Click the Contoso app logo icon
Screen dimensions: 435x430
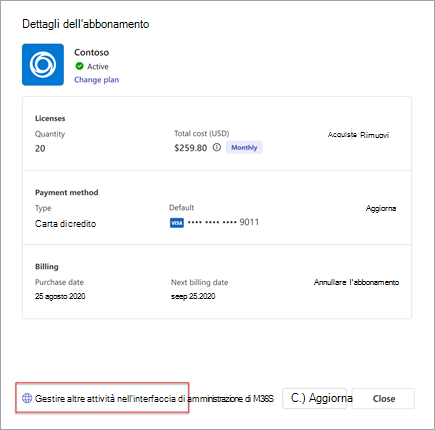coord(43,65)
